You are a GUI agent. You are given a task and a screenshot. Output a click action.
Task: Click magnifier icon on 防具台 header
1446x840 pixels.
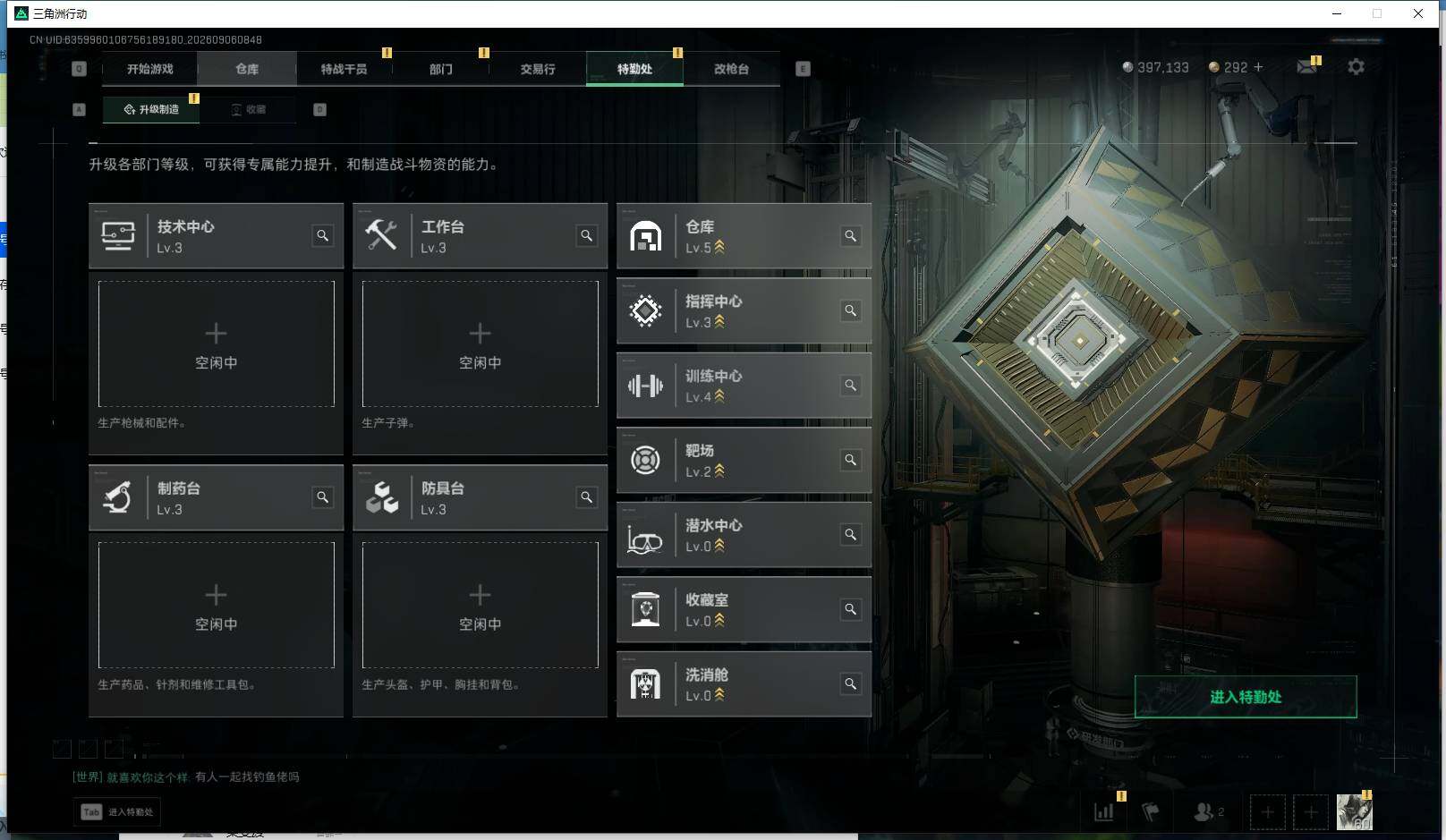[x=586, y=497]
